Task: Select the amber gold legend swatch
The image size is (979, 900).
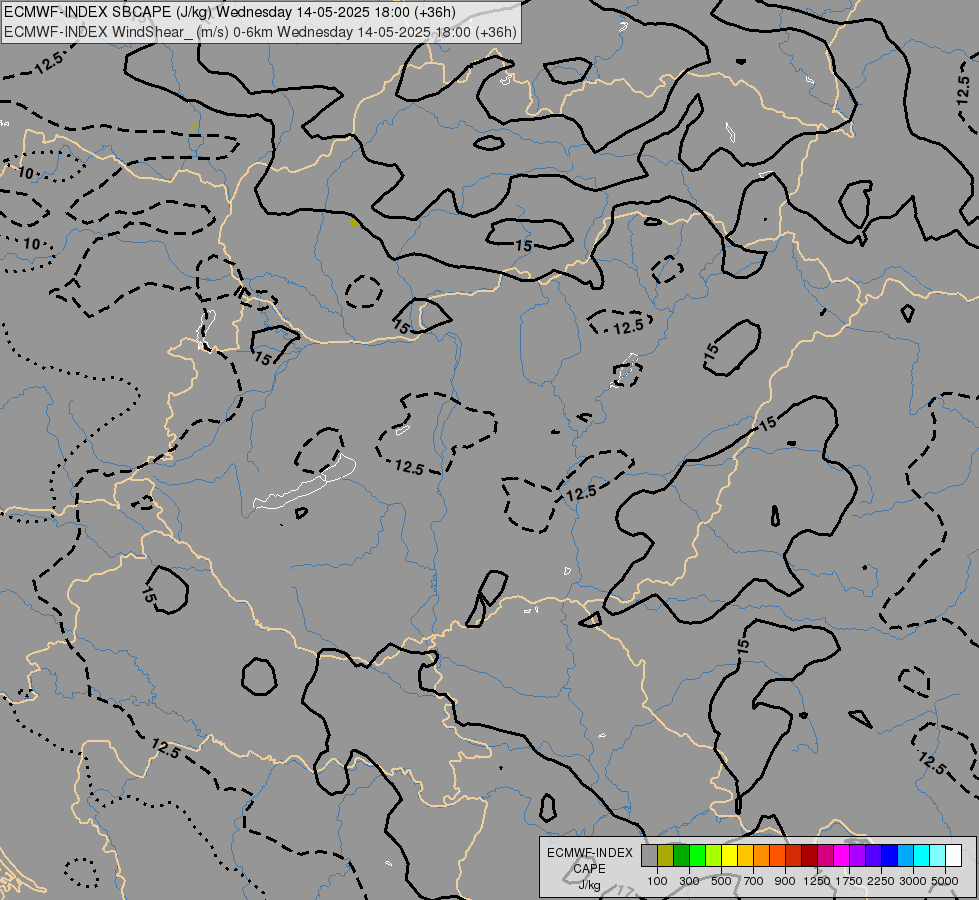Action: pyautogui.click(x=745, y=855)
